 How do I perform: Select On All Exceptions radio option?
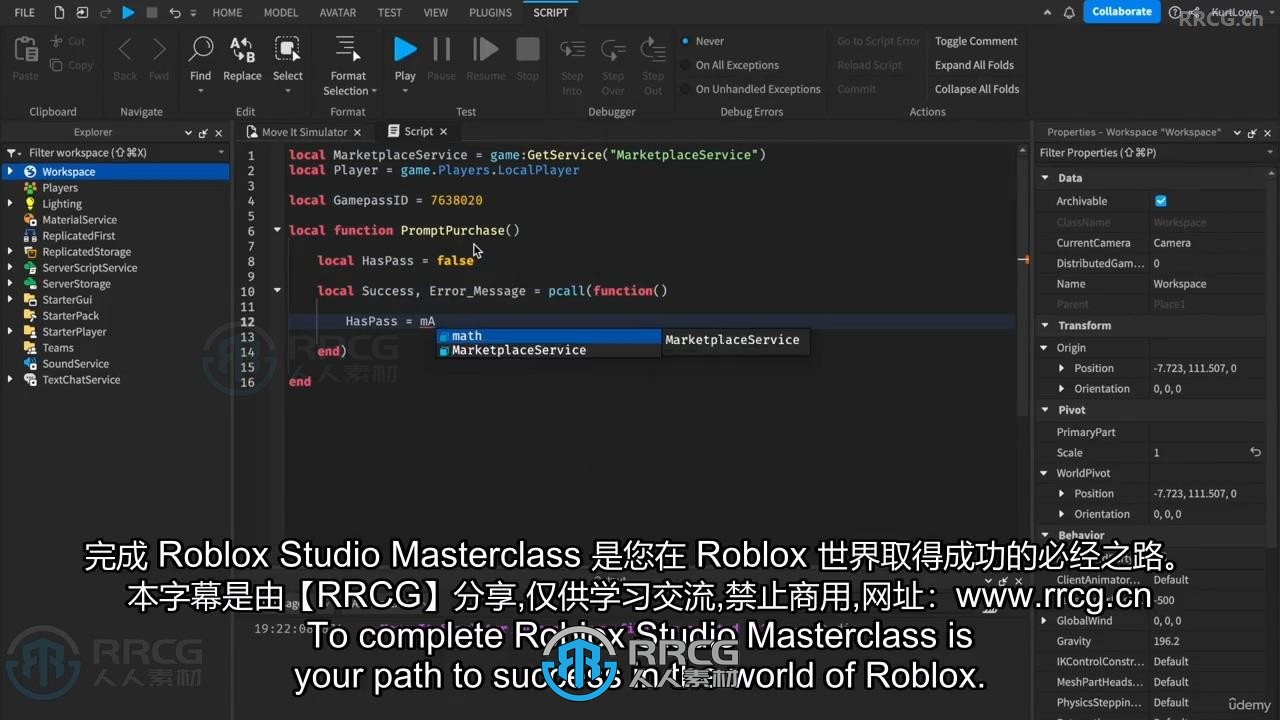click(x=685, y=65)
